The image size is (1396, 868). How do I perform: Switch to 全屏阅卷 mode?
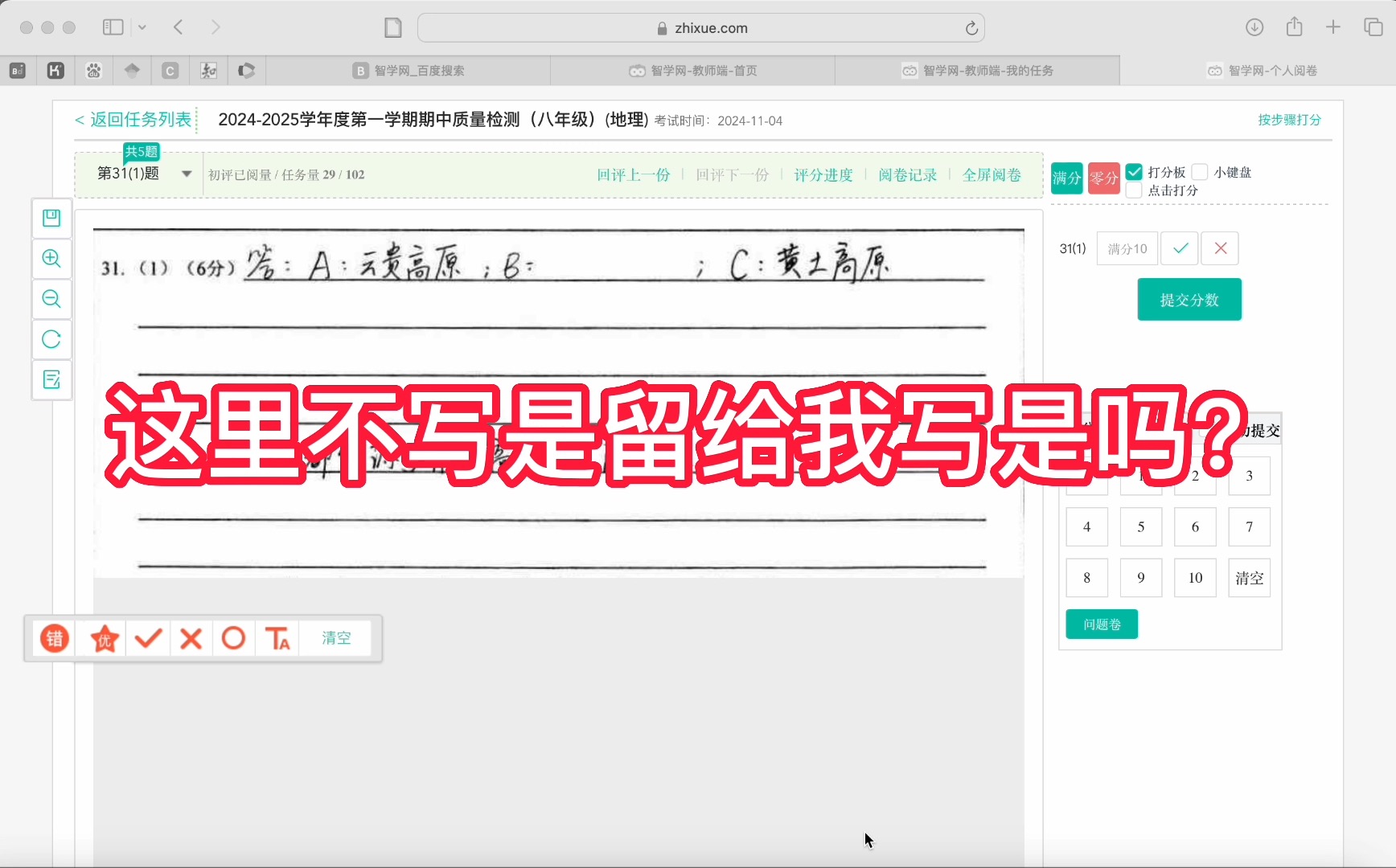point(992,175)
